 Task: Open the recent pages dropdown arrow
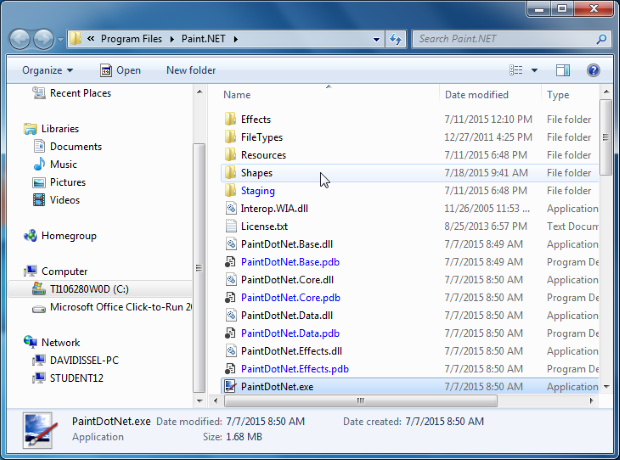click(x=60, y=40)
